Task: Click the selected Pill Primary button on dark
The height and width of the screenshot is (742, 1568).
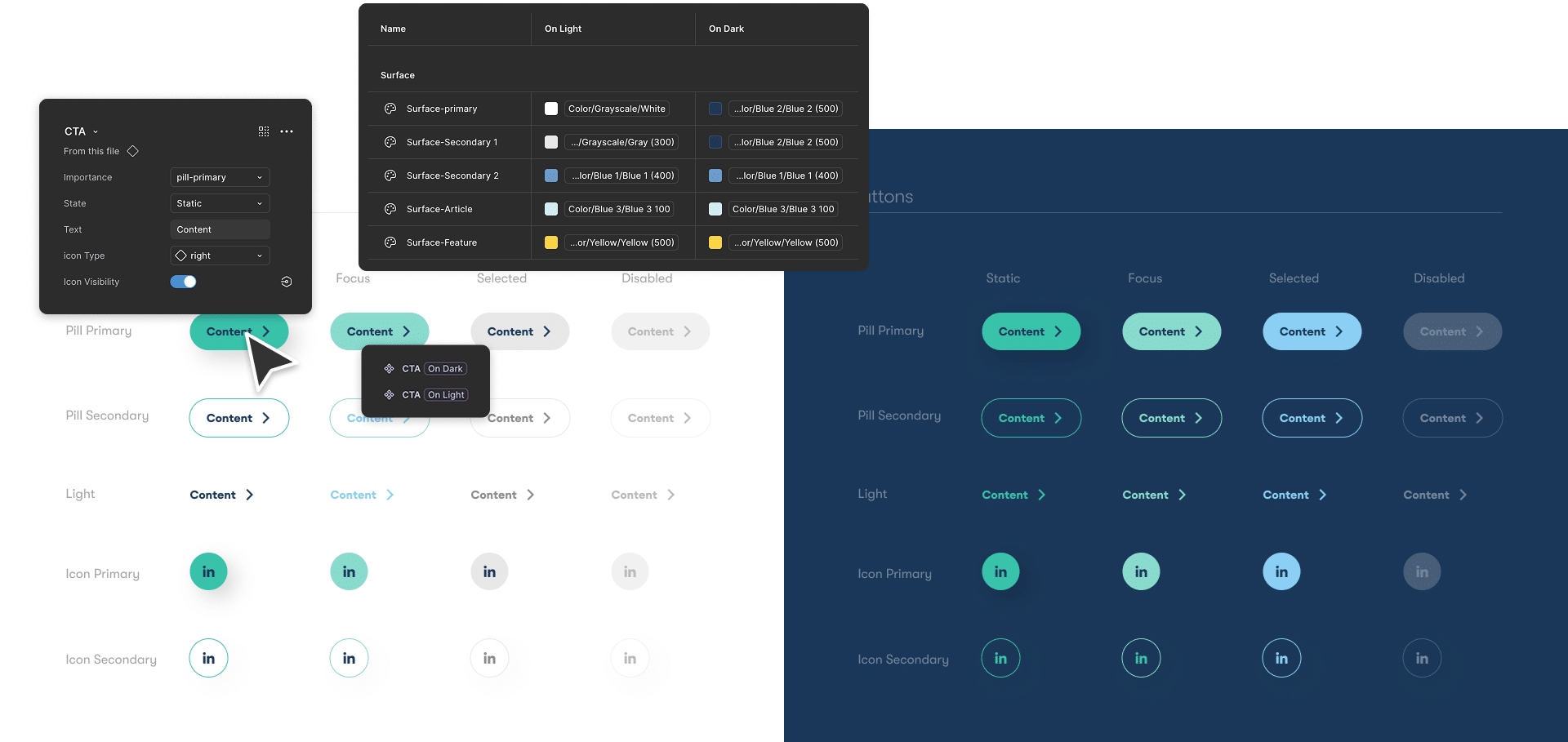Action: [1312, 331]
